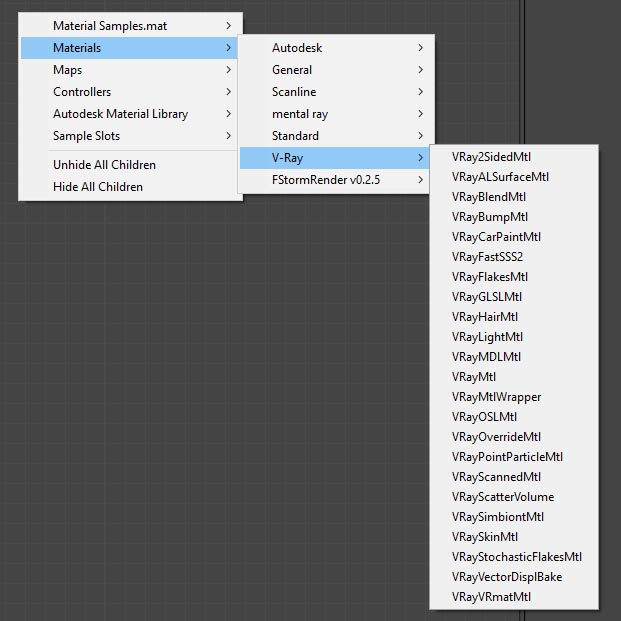Select the V-Ray materials category
This screenshot has height=621, width=621.
tap(334, 158)
